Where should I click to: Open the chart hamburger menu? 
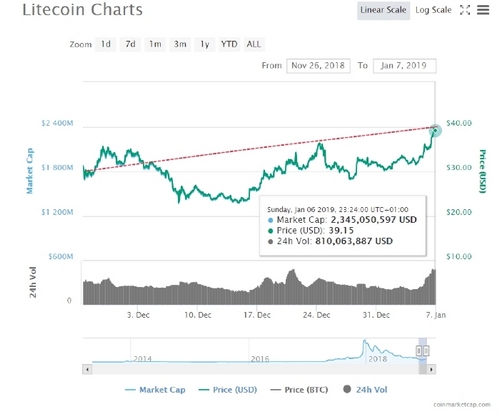tap(483, 10)
